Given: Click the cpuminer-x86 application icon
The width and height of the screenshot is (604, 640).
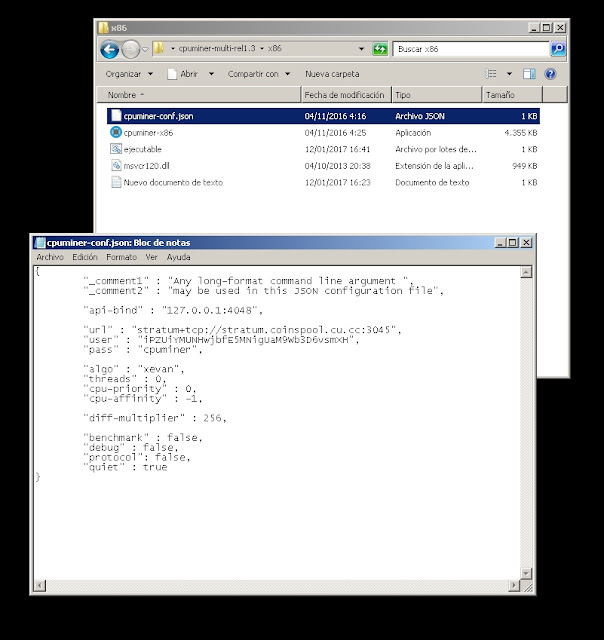Looking at the screenshot, I should click(116, 132).
